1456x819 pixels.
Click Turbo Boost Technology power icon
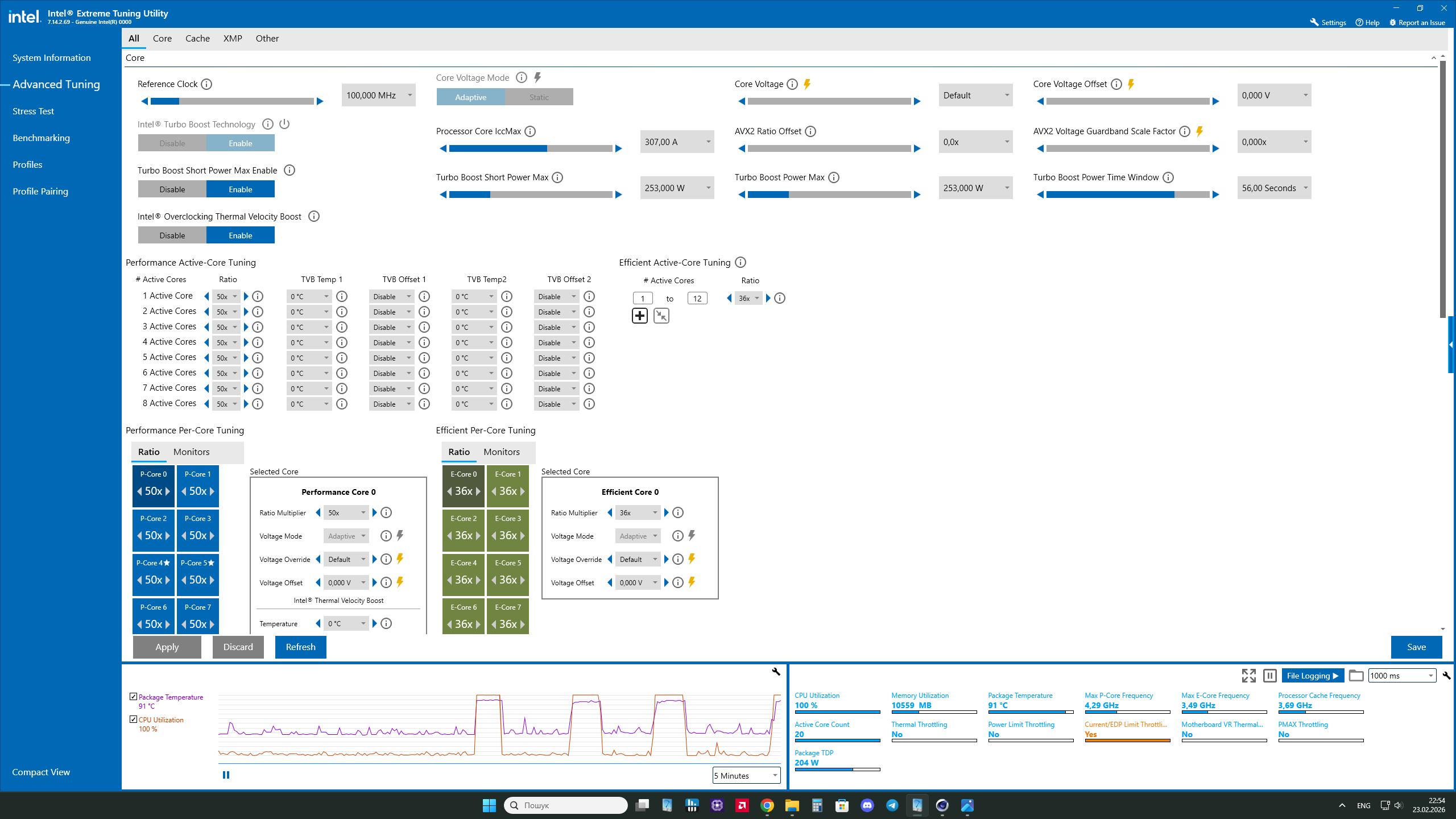click(x=284, y=124)
